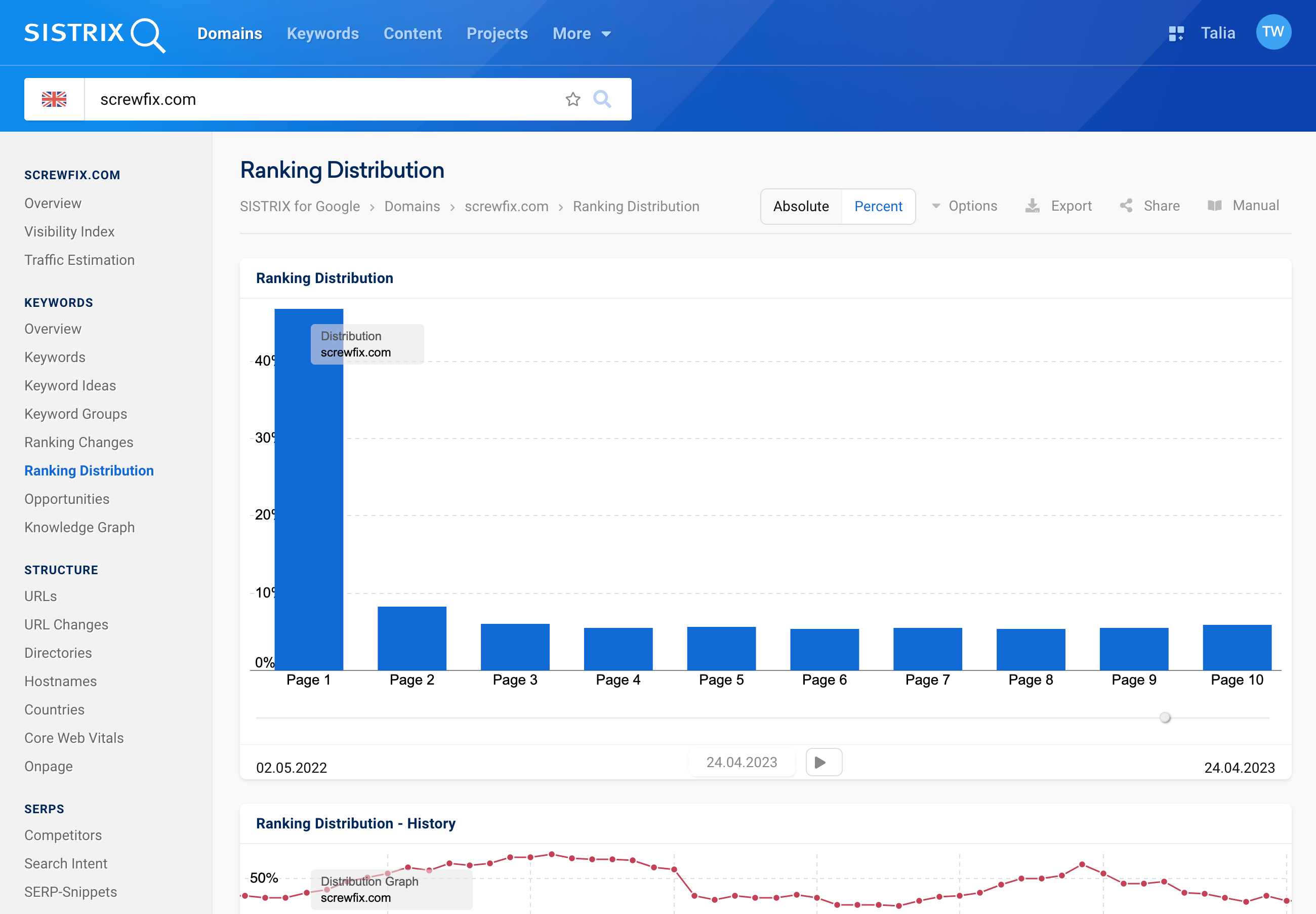Open SERP-Snippets
This screenshot has width=1316, height=914.
tap(70, 892)
